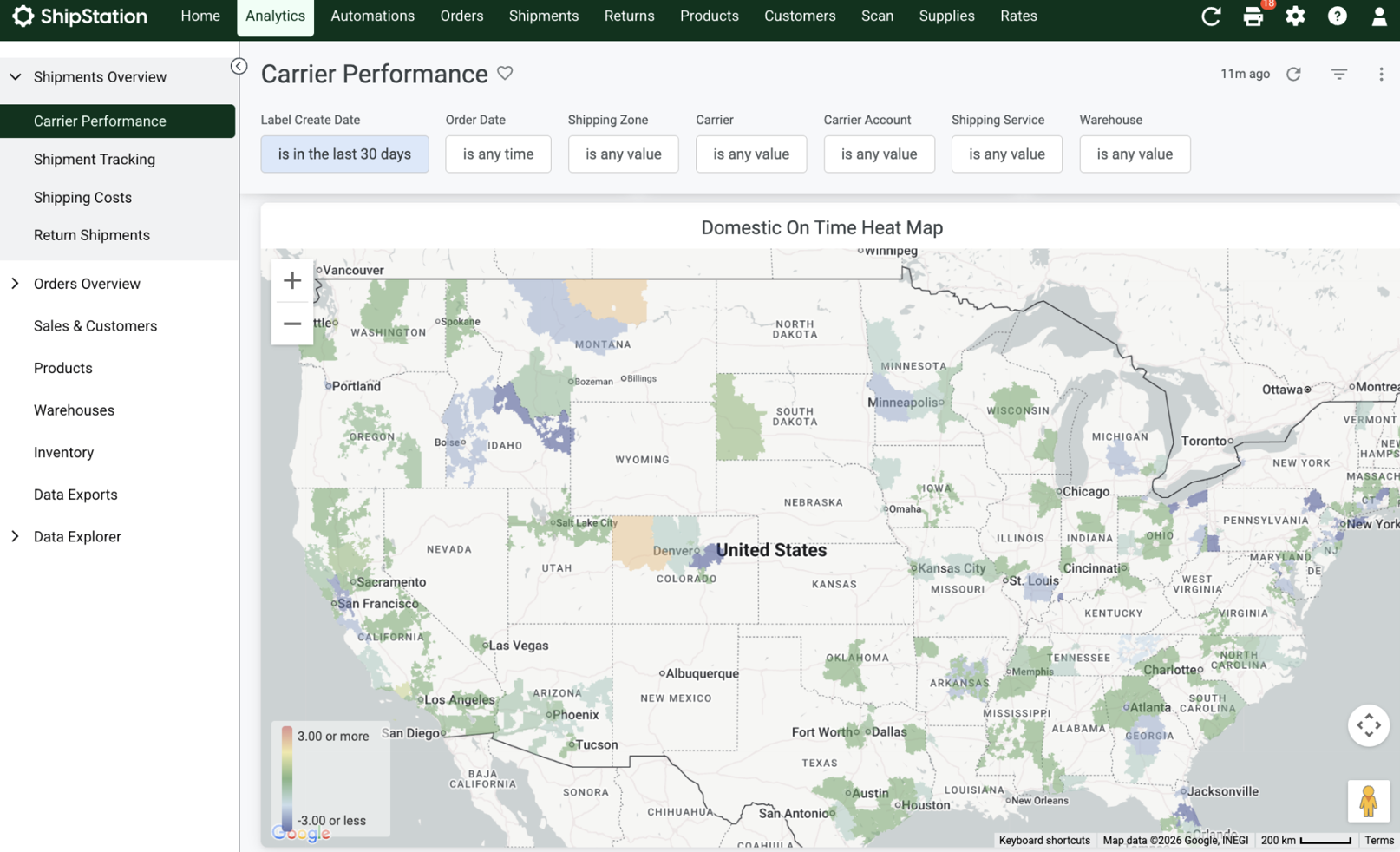This screenshot has width=1400, height=852.
Task: Toggle the dashboard filters icon
Action: pyautogui.click(x=1339, y=74)
